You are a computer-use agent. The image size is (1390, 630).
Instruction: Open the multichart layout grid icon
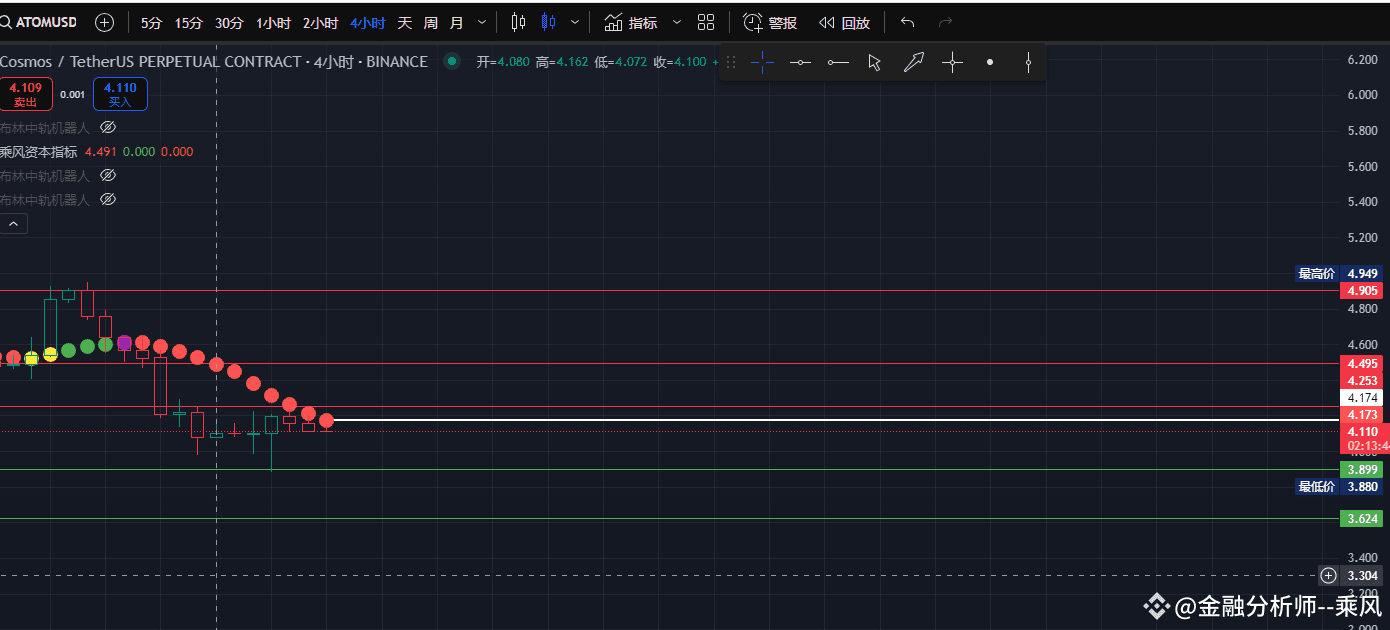click(x=705, y=21)
